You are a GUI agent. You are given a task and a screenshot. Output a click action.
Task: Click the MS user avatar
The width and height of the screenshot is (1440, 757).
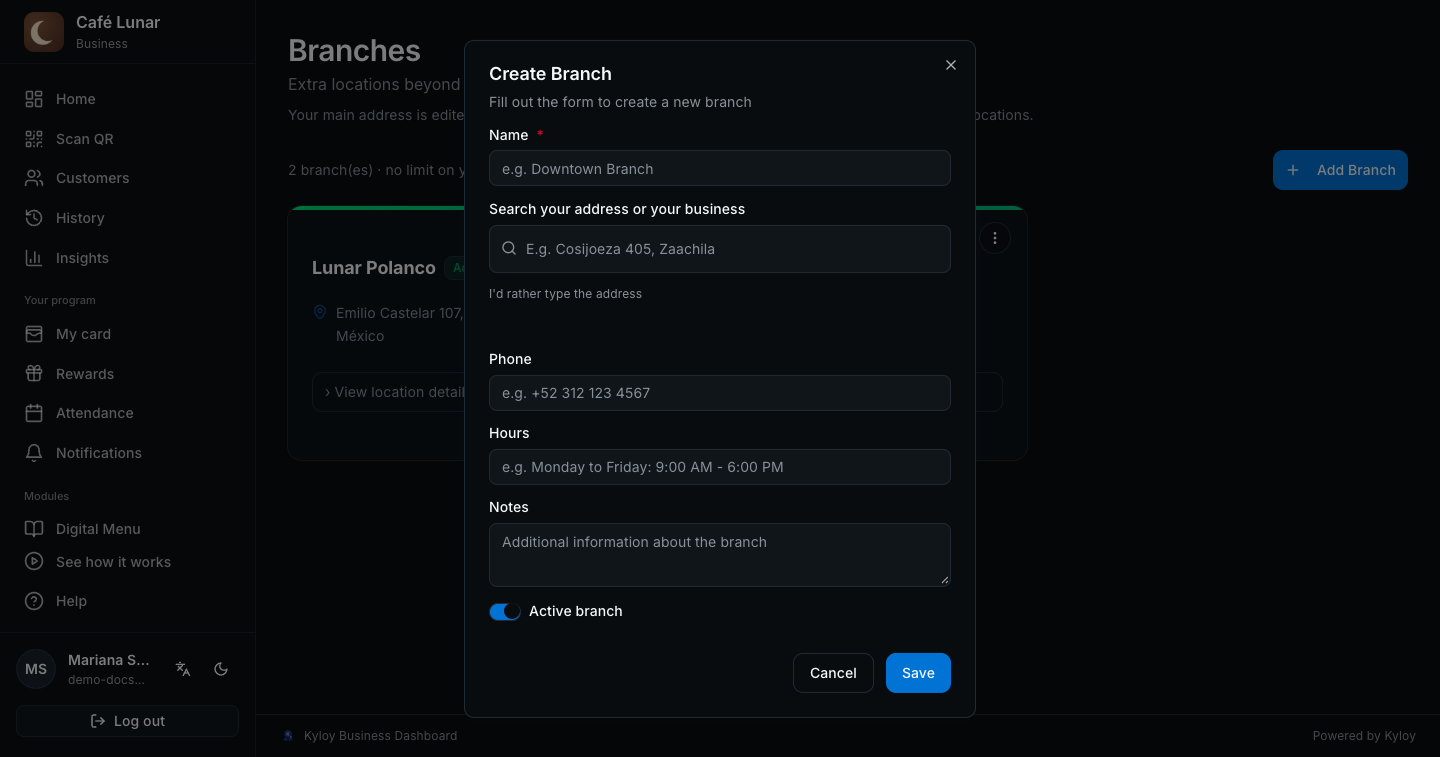[36, 669]
